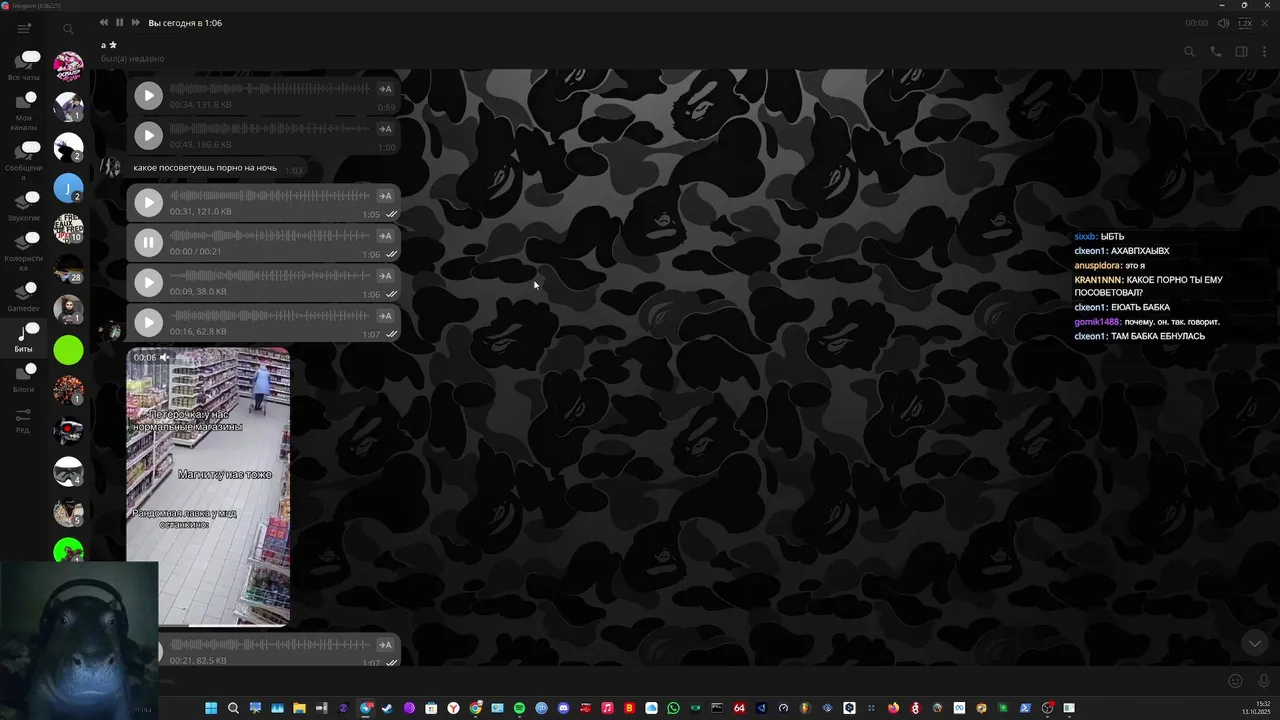1280x720 pixels.
Task: Open the Telegram hamburger main menu
Action: pos(24,29)
